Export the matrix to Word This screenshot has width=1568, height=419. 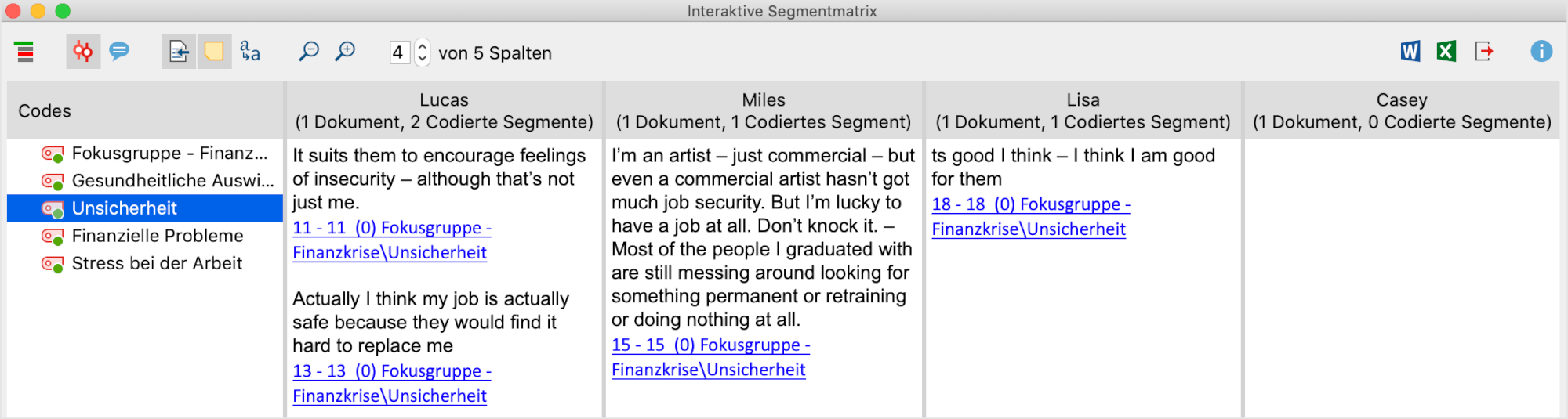1410,52
